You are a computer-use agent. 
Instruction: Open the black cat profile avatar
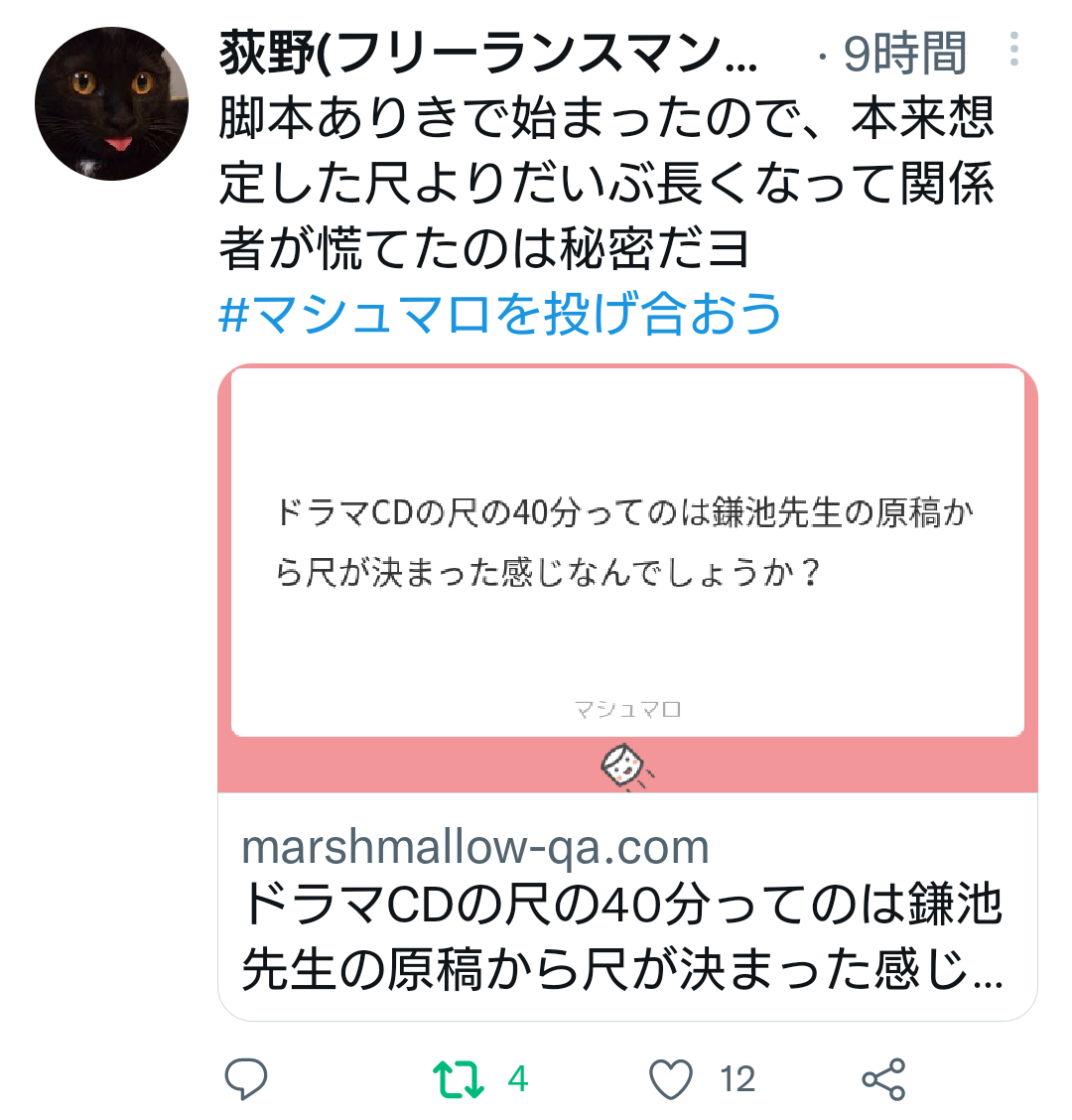pyautogui.click(x=111, y=103)
